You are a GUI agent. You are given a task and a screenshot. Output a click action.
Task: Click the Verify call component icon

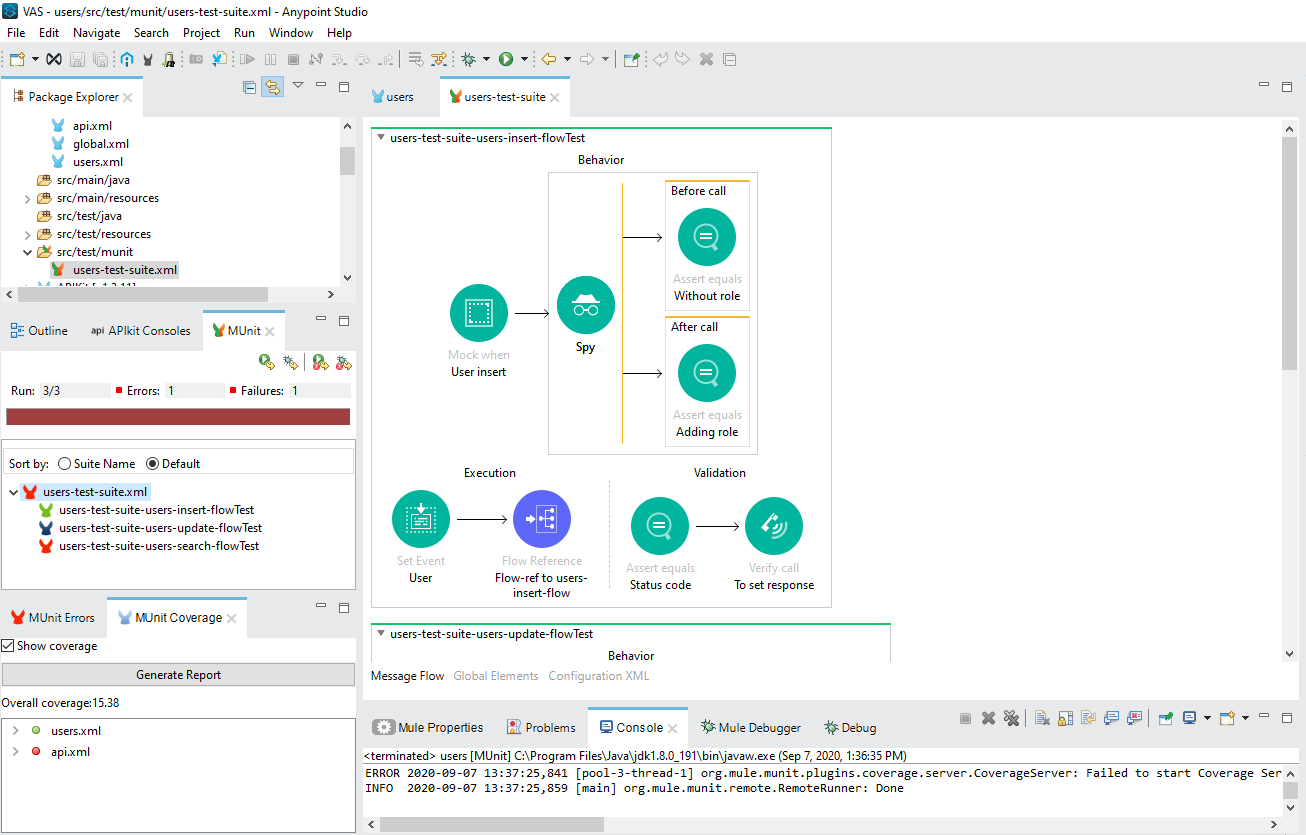point(773,526)
